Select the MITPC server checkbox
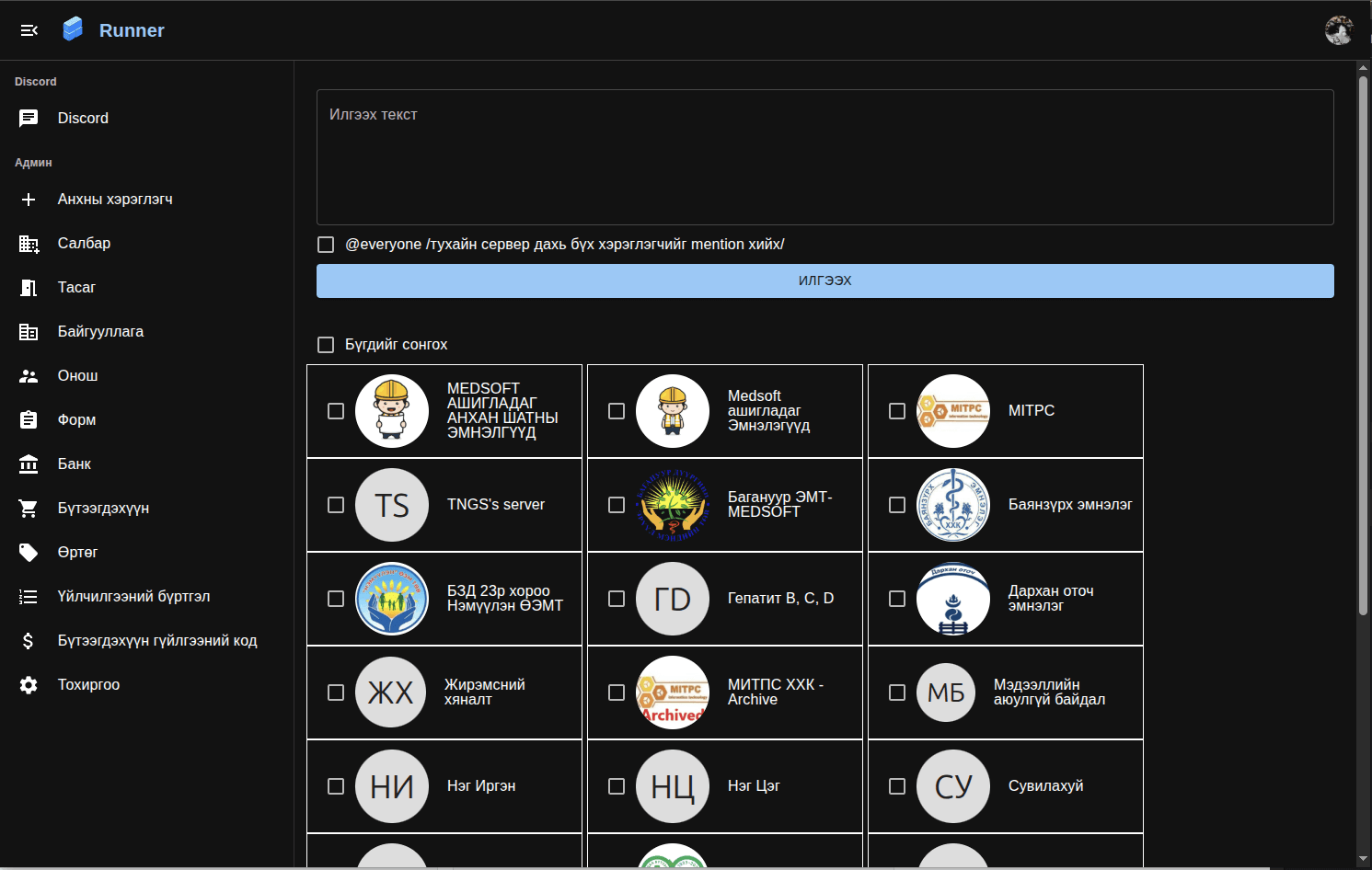Screen dimensions: 1372x870 pyautogui.click(x=897, y=411)
